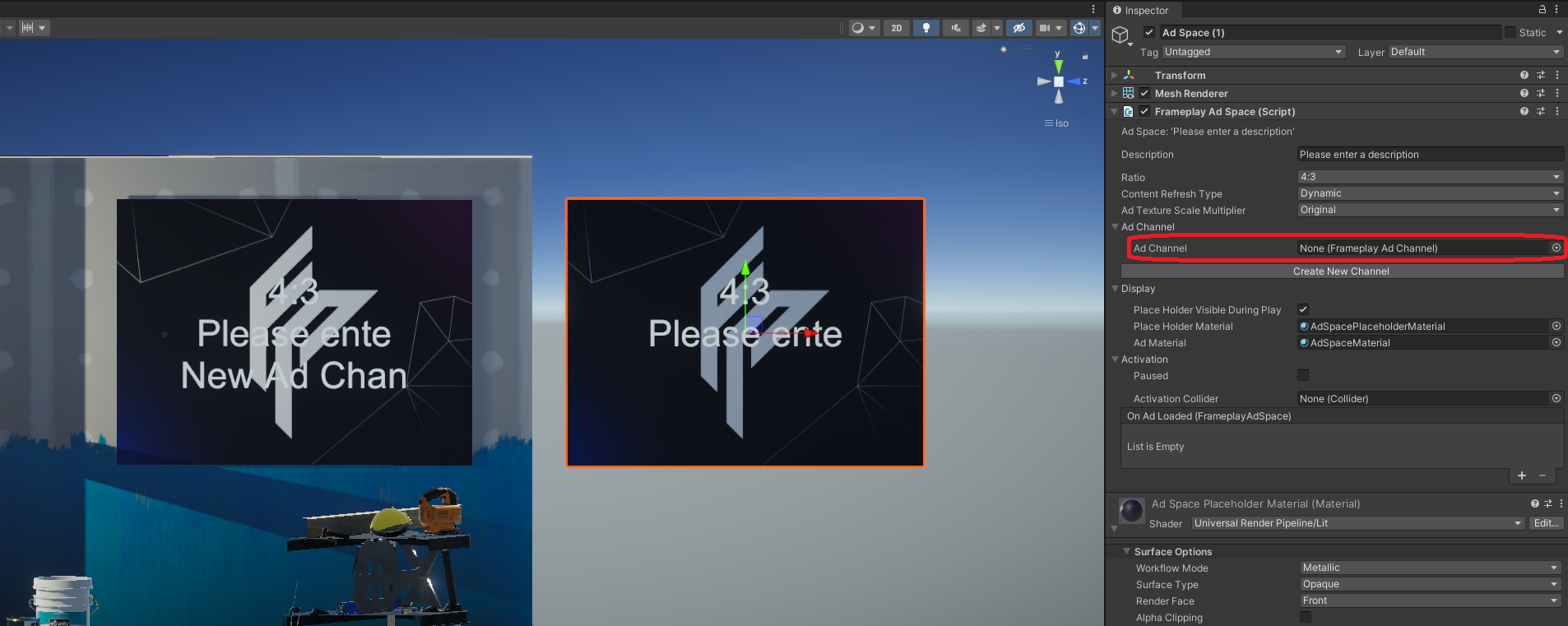Toggle 2D view mode in scene toolbar
The width and height of the screenshot is (1568, 626).
pyautogui.click(x=897, y=28)
